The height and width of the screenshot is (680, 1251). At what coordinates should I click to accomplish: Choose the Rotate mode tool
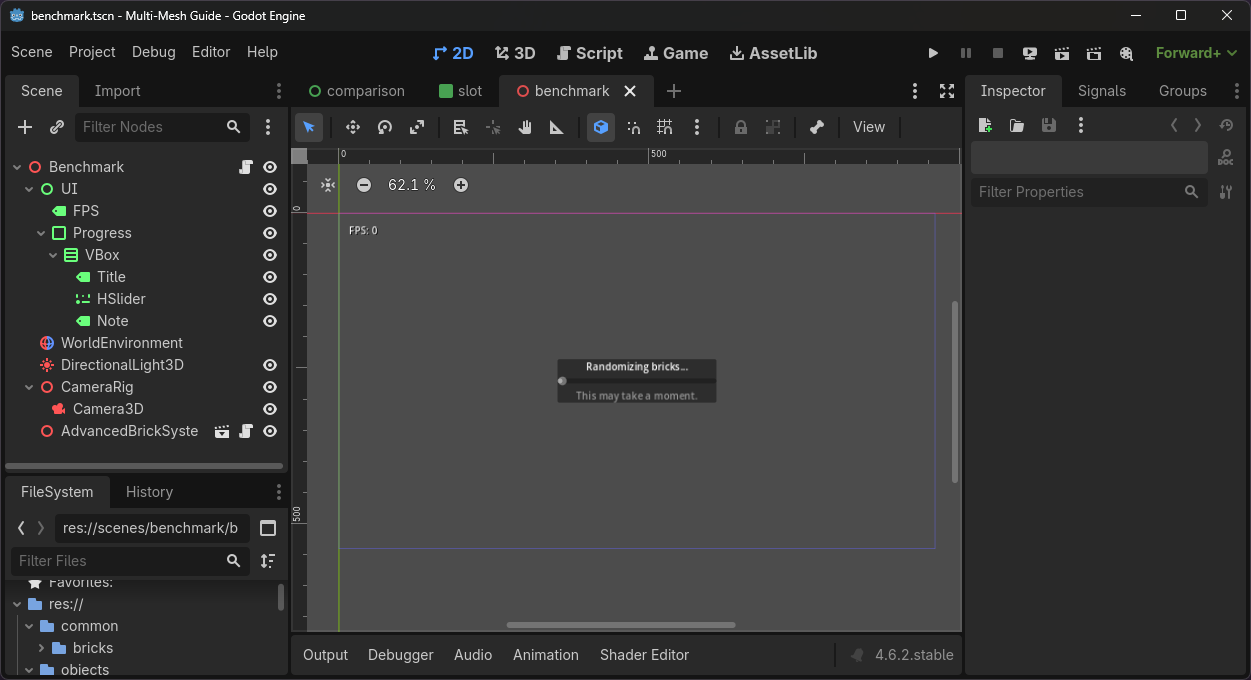tap(385, 127)
